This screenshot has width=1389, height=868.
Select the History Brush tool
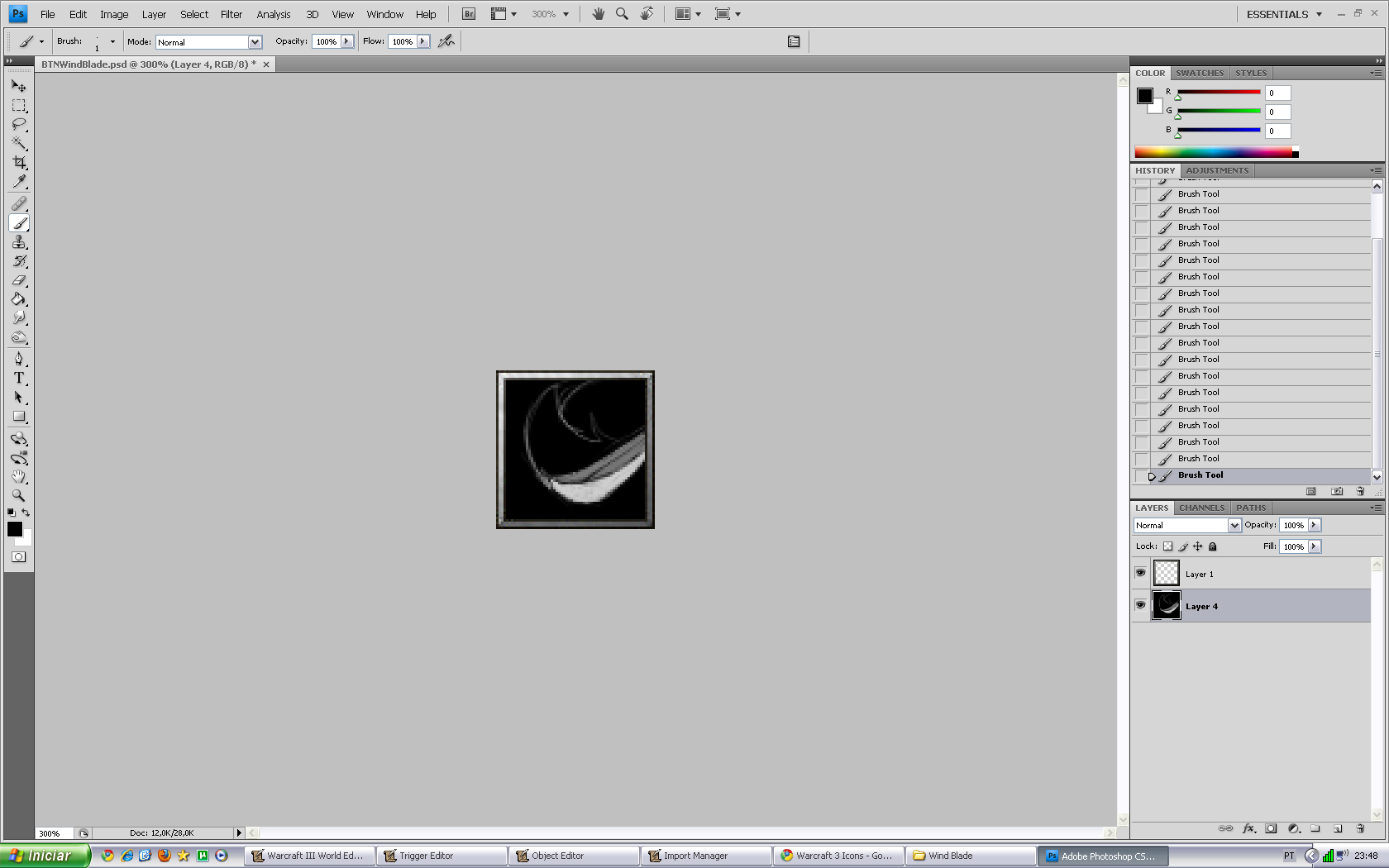[x=19, y=261]
